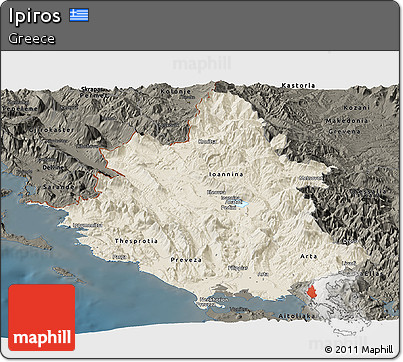Click the '© 2011 Maphill' copyright text
403x362 pixels.
(x=359, y=350)
